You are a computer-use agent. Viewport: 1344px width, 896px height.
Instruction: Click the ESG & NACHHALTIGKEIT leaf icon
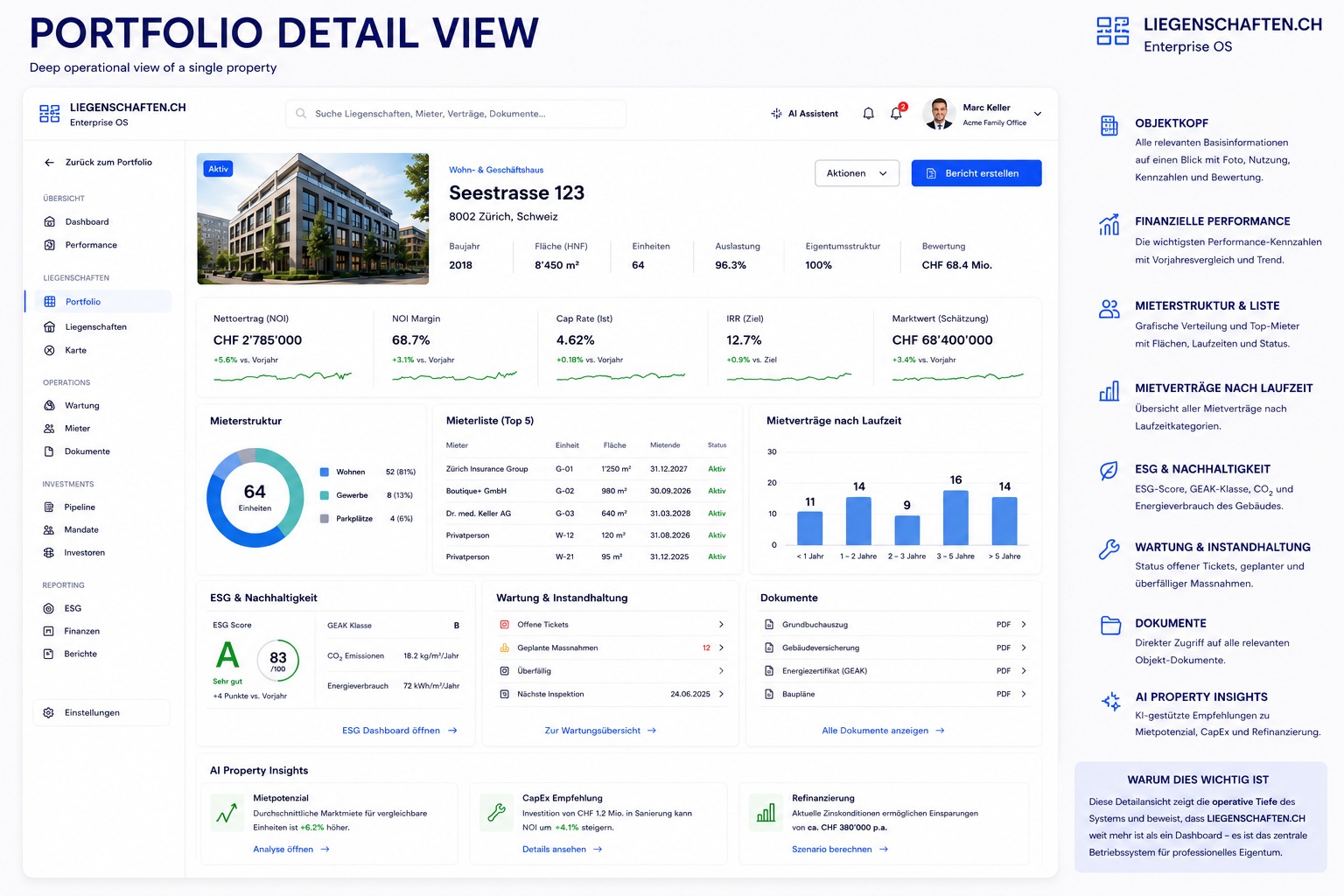coord(1109,471)
